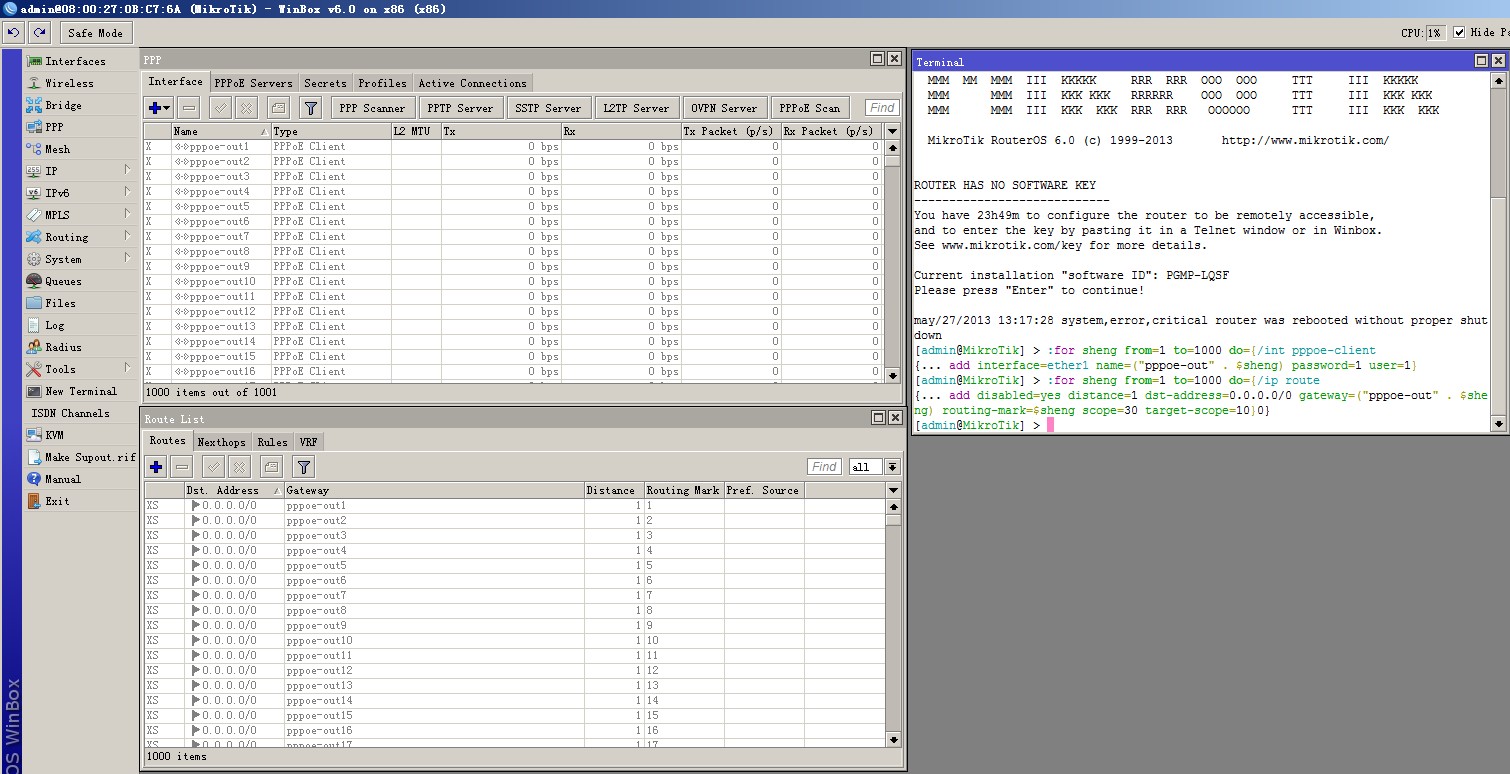Switch to Secrets tab
Image resolution: width=1510 pixels, height=774 pixels.
[325, 83]
